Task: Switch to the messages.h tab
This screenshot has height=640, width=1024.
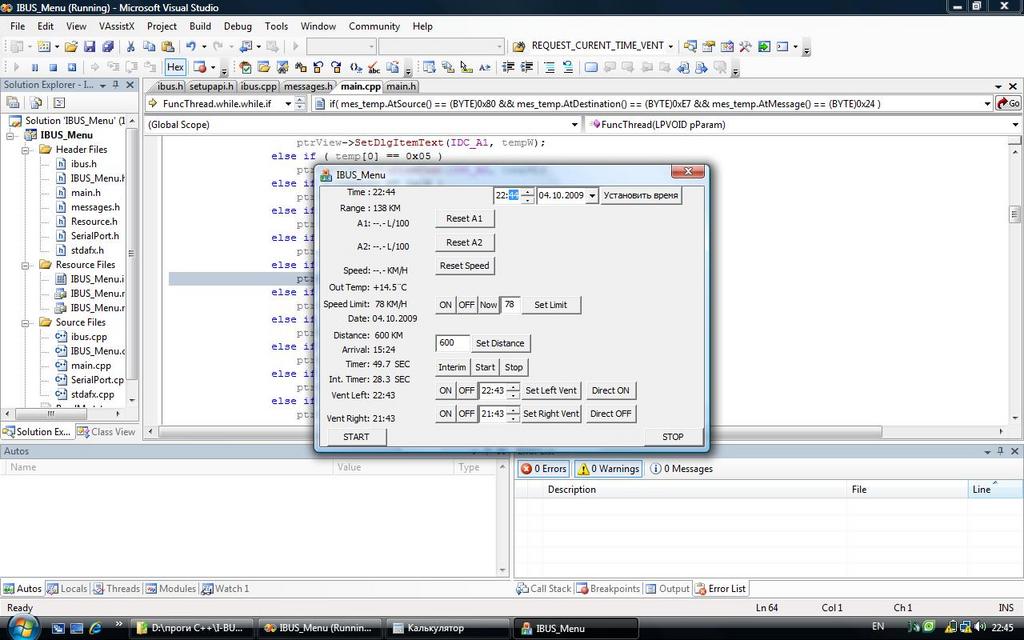Action: click(x=307, y=87)
